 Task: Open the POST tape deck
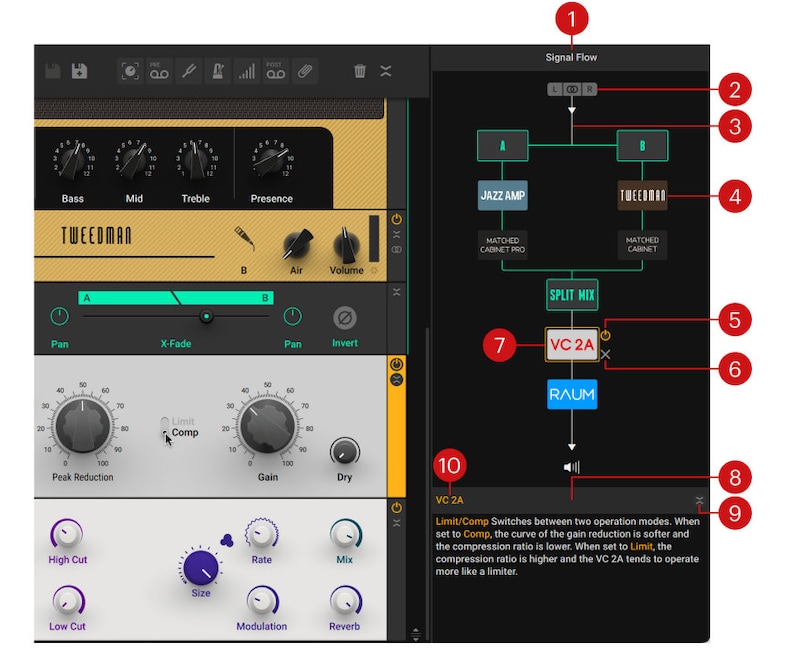point(275,71)
